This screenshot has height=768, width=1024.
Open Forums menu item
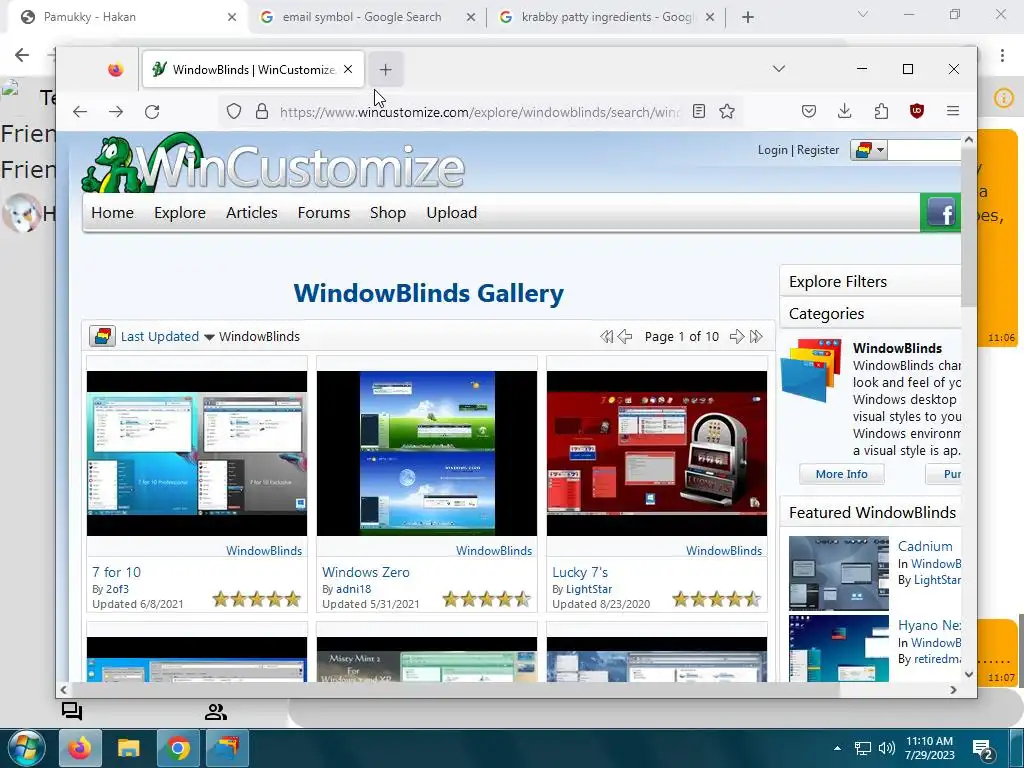pos(323,213)
